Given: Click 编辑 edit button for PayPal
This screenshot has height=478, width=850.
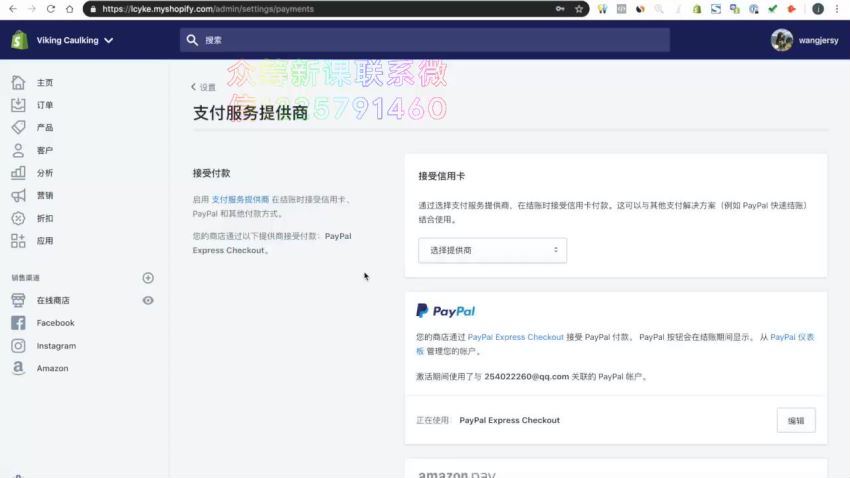Looking at the screenshot, I should tap(796, 421).
